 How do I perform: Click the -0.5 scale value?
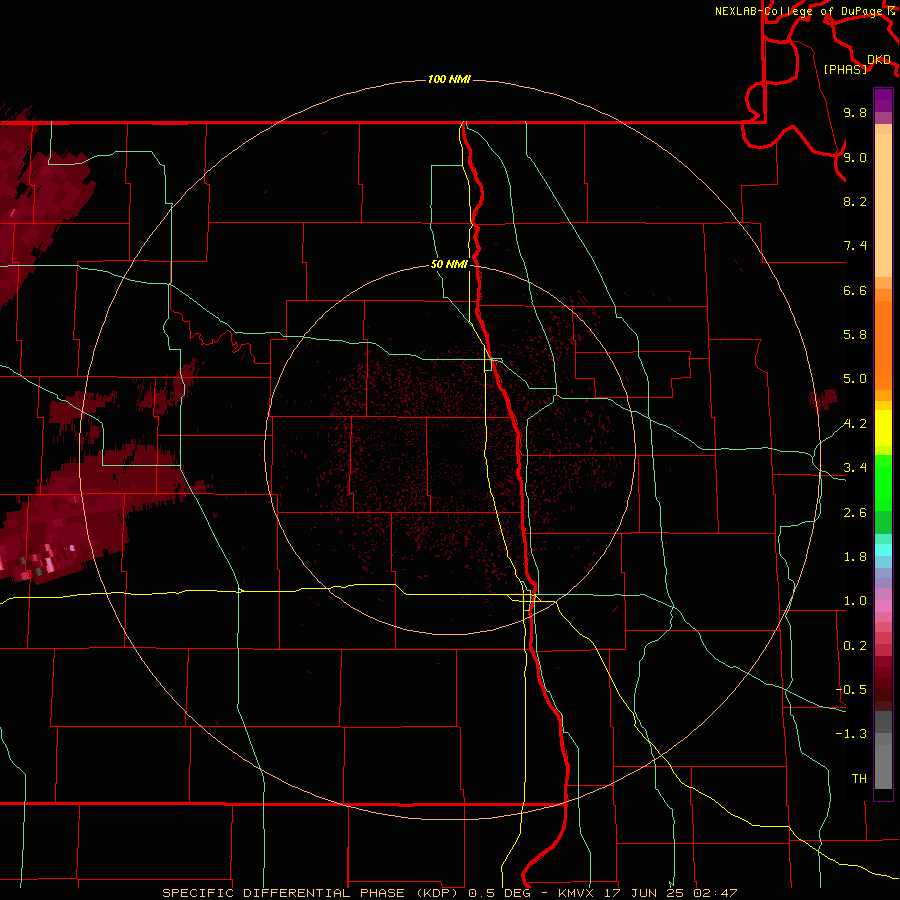coord(851,690)
